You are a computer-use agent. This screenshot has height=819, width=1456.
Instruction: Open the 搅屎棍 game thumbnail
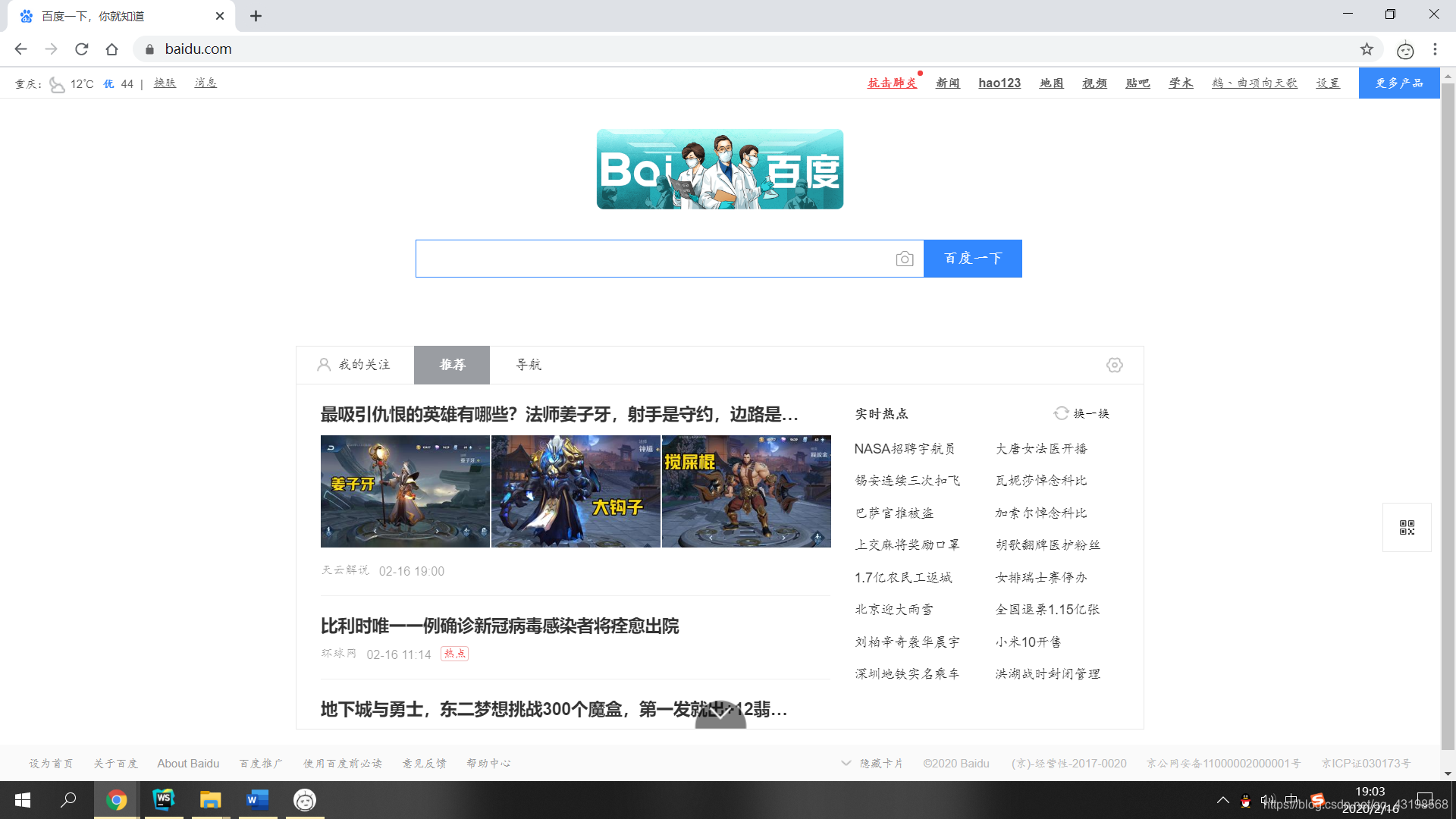[746, 491]
